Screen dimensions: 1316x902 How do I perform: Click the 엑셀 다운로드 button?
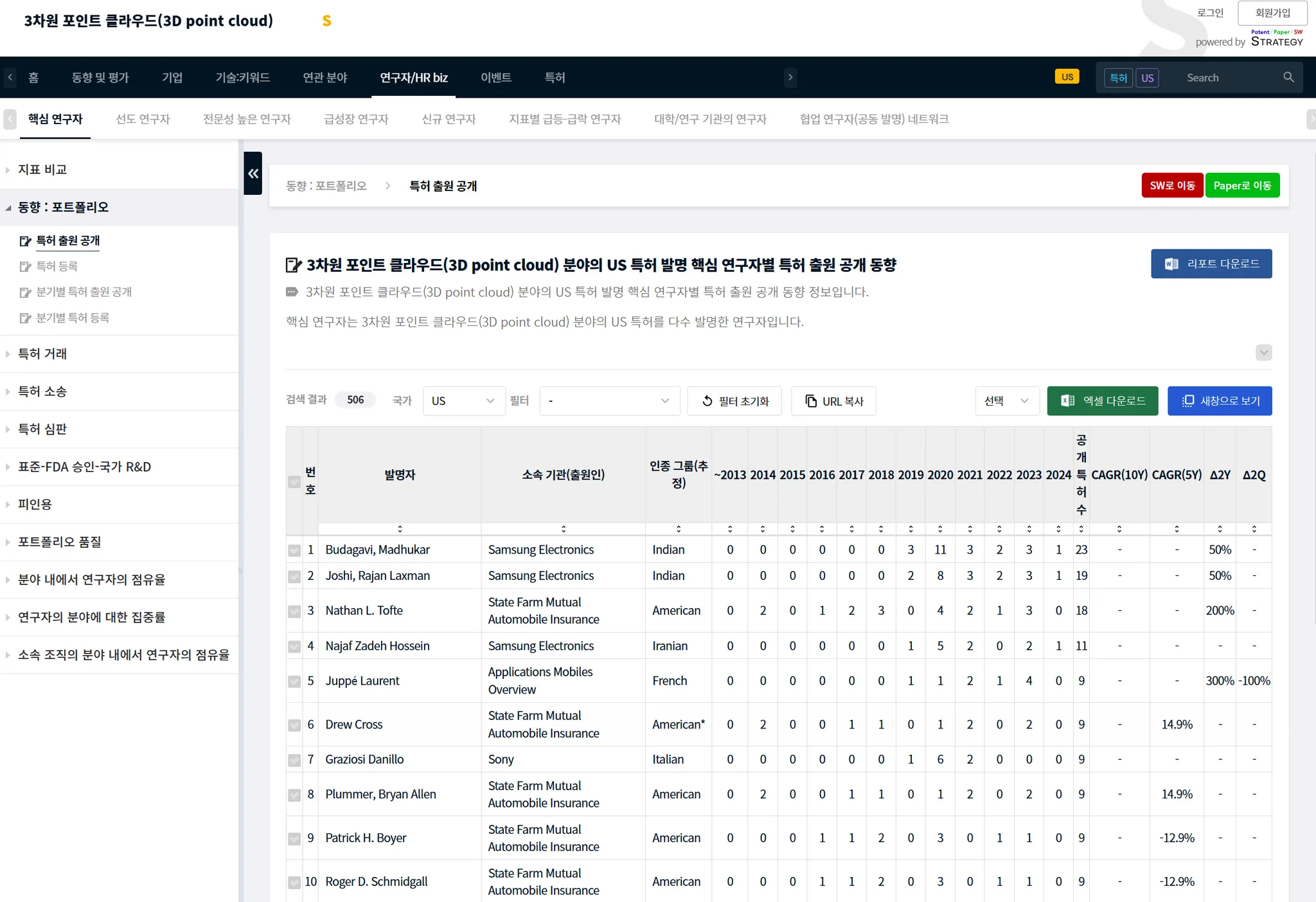(1102, 401)
